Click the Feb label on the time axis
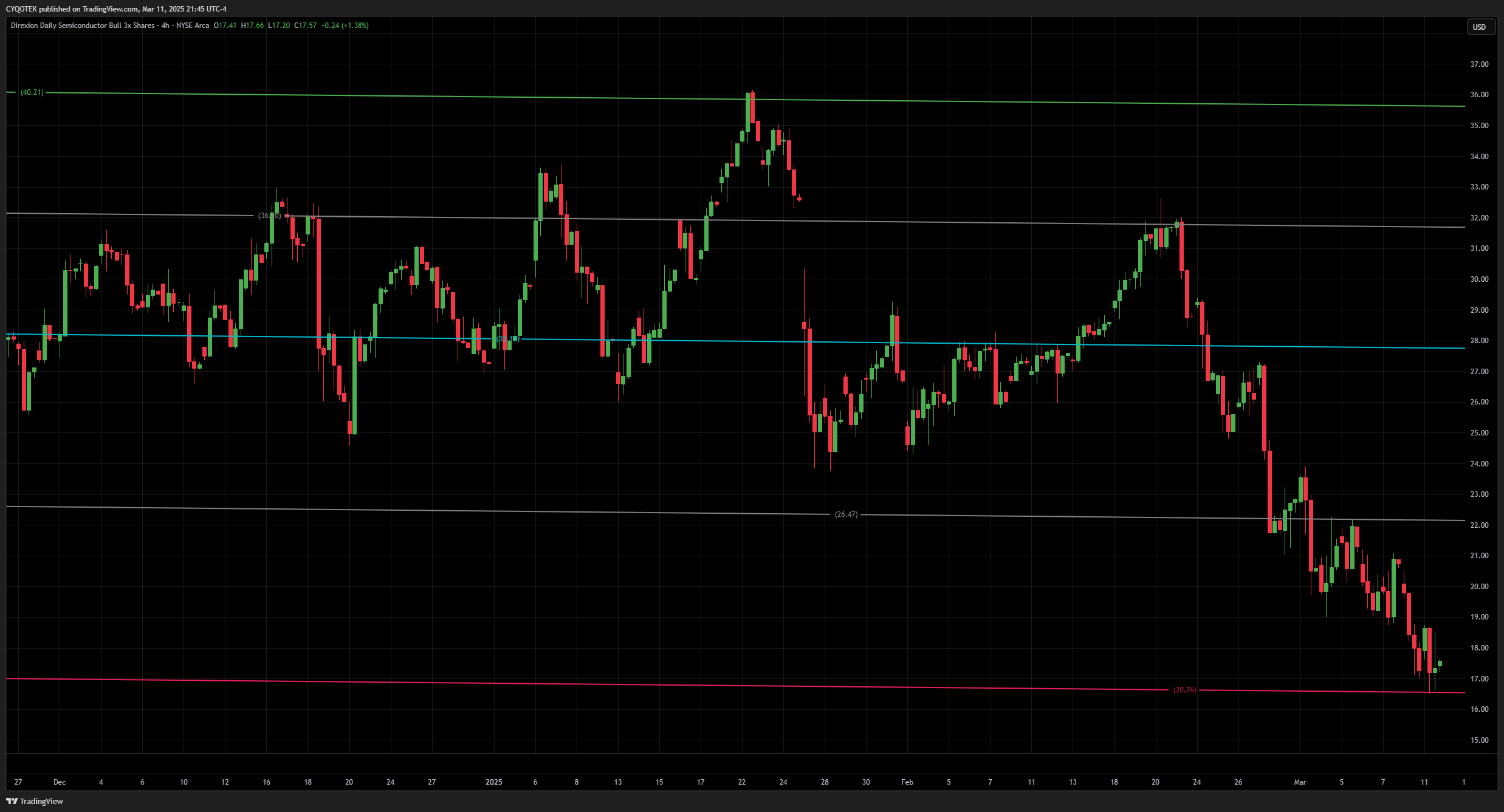Viewport: 1504px width, 812px height. (907, 782)
